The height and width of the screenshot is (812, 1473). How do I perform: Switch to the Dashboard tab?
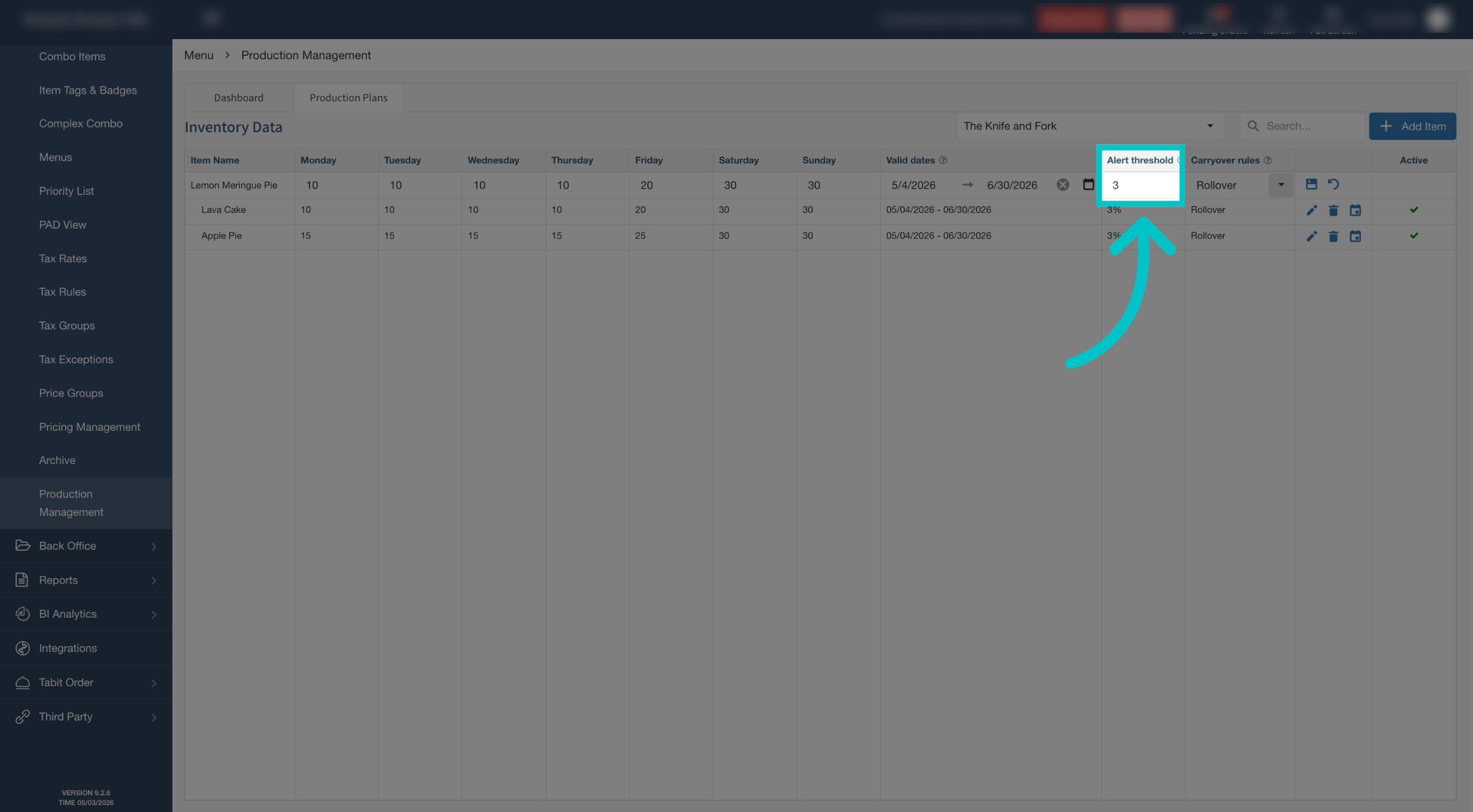point(239,98)
